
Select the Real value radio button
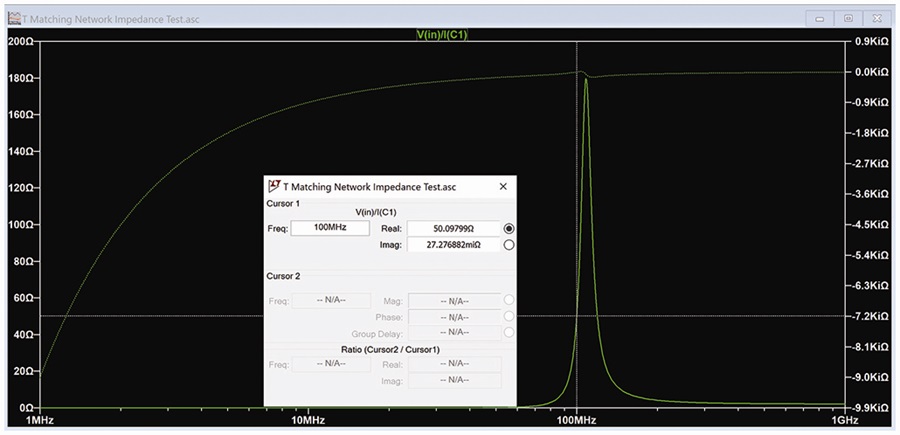coord(509,228)
